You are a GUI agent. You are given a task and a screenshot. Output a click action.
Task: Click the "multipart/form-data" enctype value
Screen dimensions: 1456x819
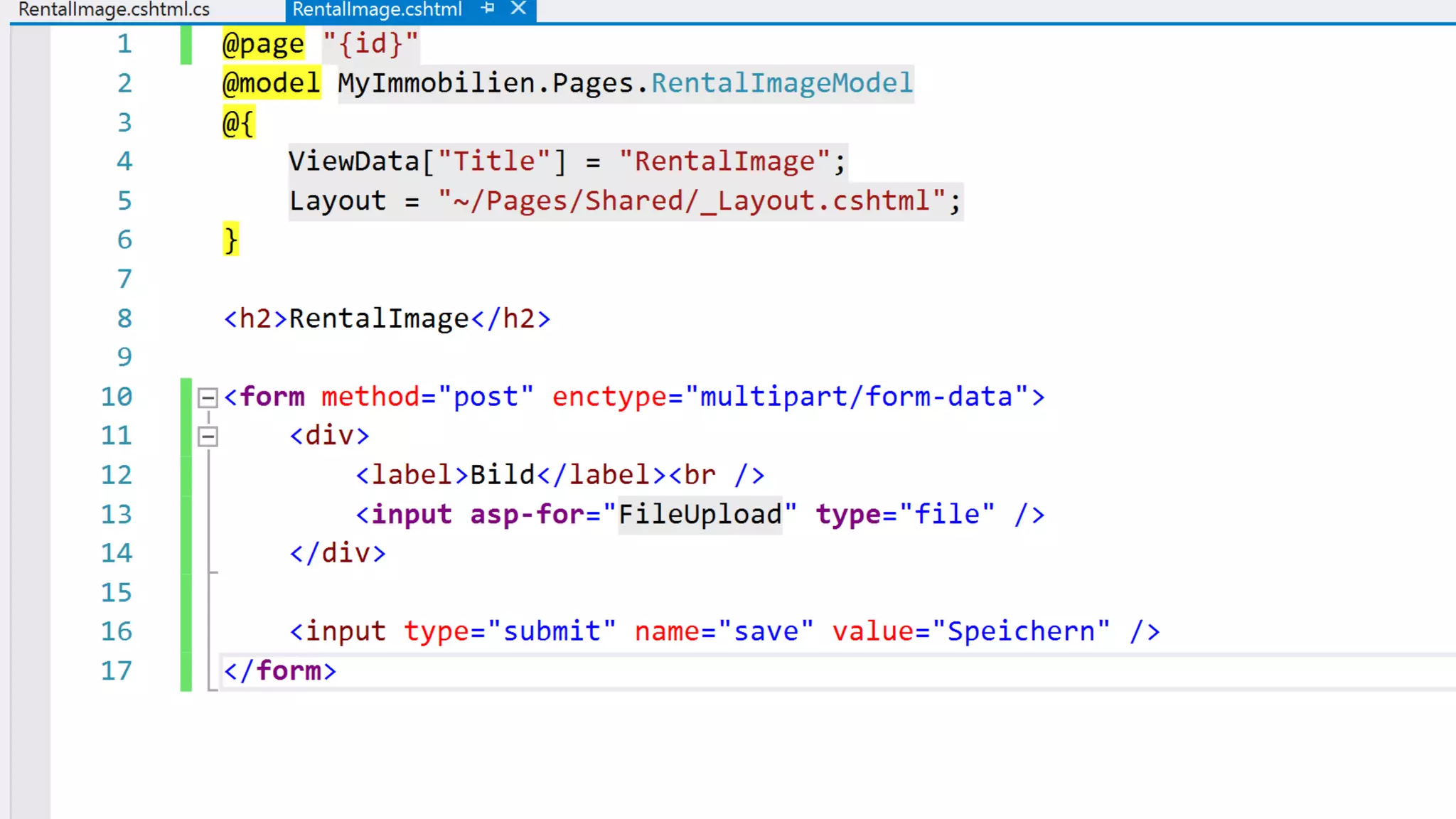[856, 397]
